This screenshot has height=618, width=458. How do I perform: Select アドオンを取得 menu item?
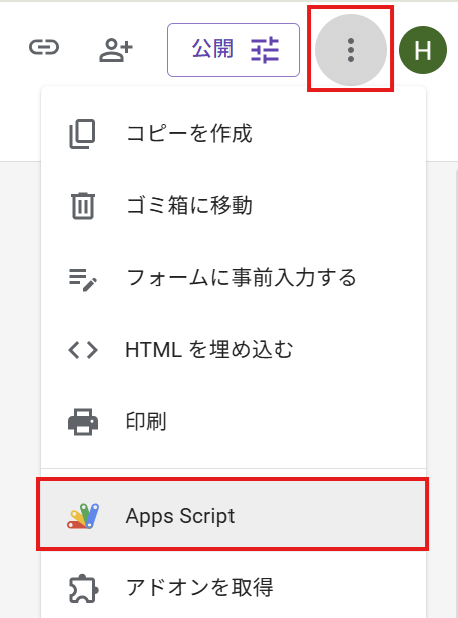[233, 588]
